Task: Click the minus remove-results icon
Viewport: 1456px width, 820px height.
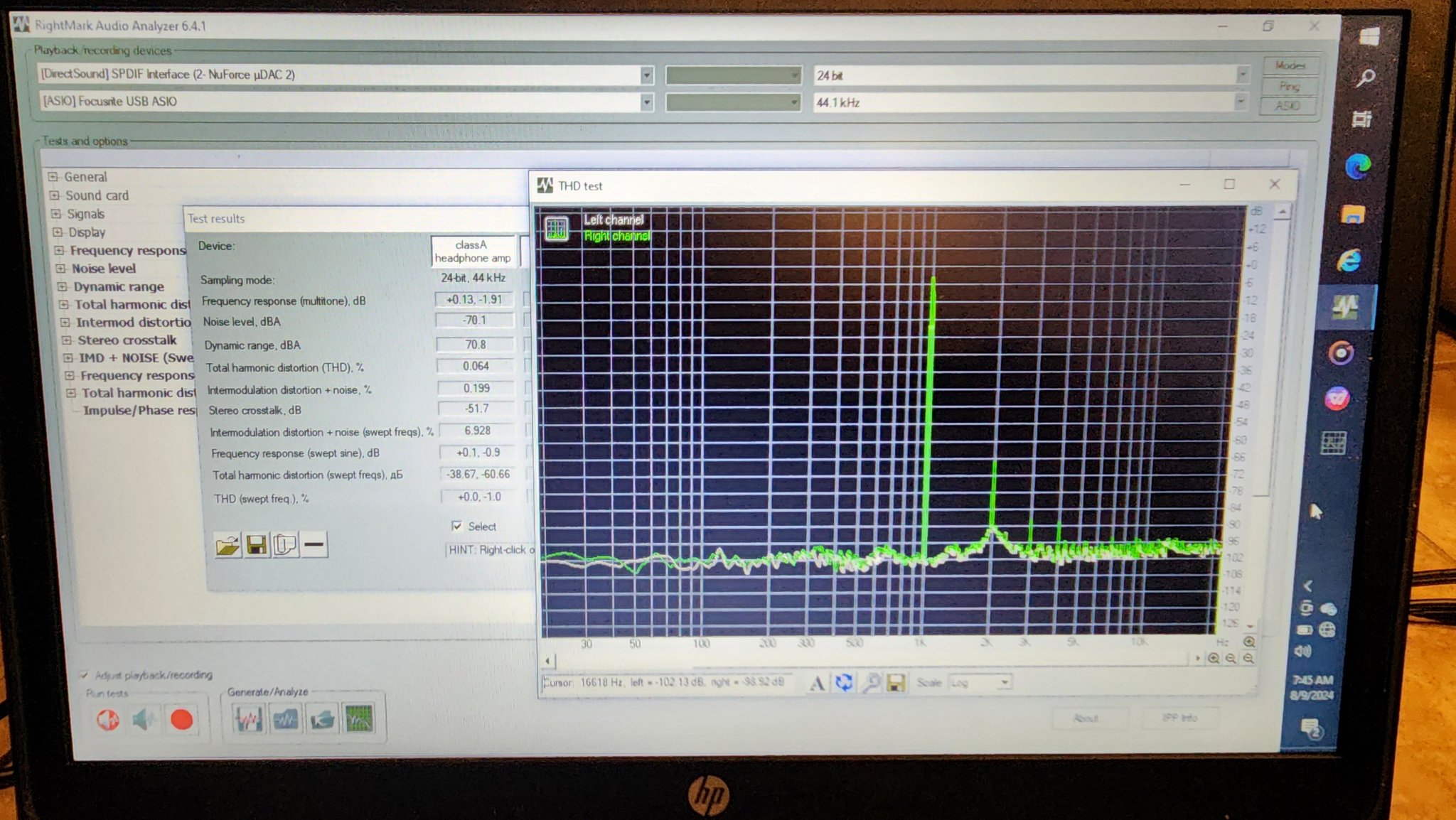Action: 314,545
